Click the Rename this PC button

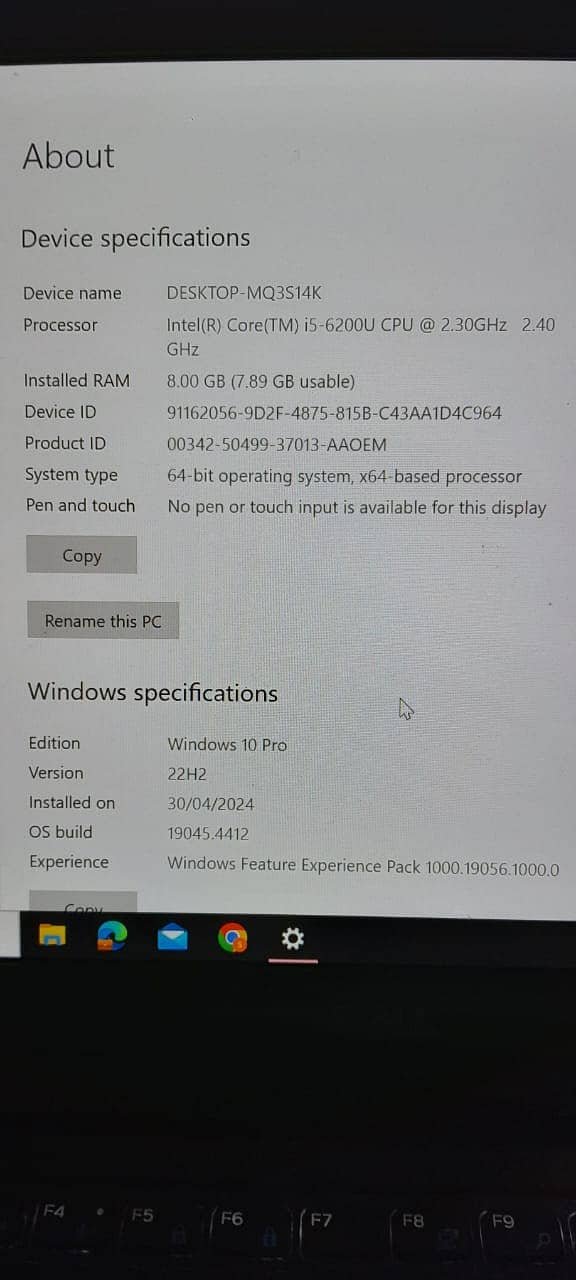pos(103,620)
